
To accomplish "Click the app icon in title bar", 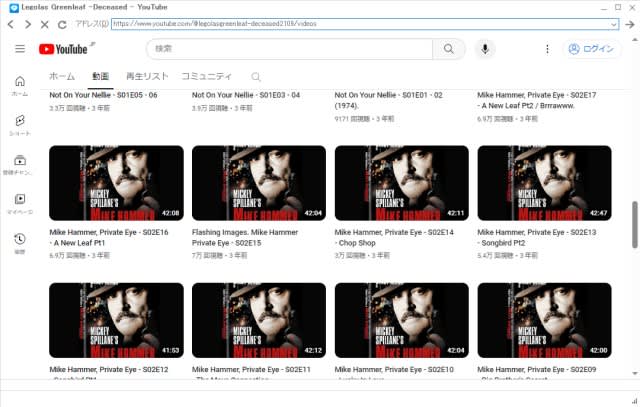I will [x=14, y=7].
